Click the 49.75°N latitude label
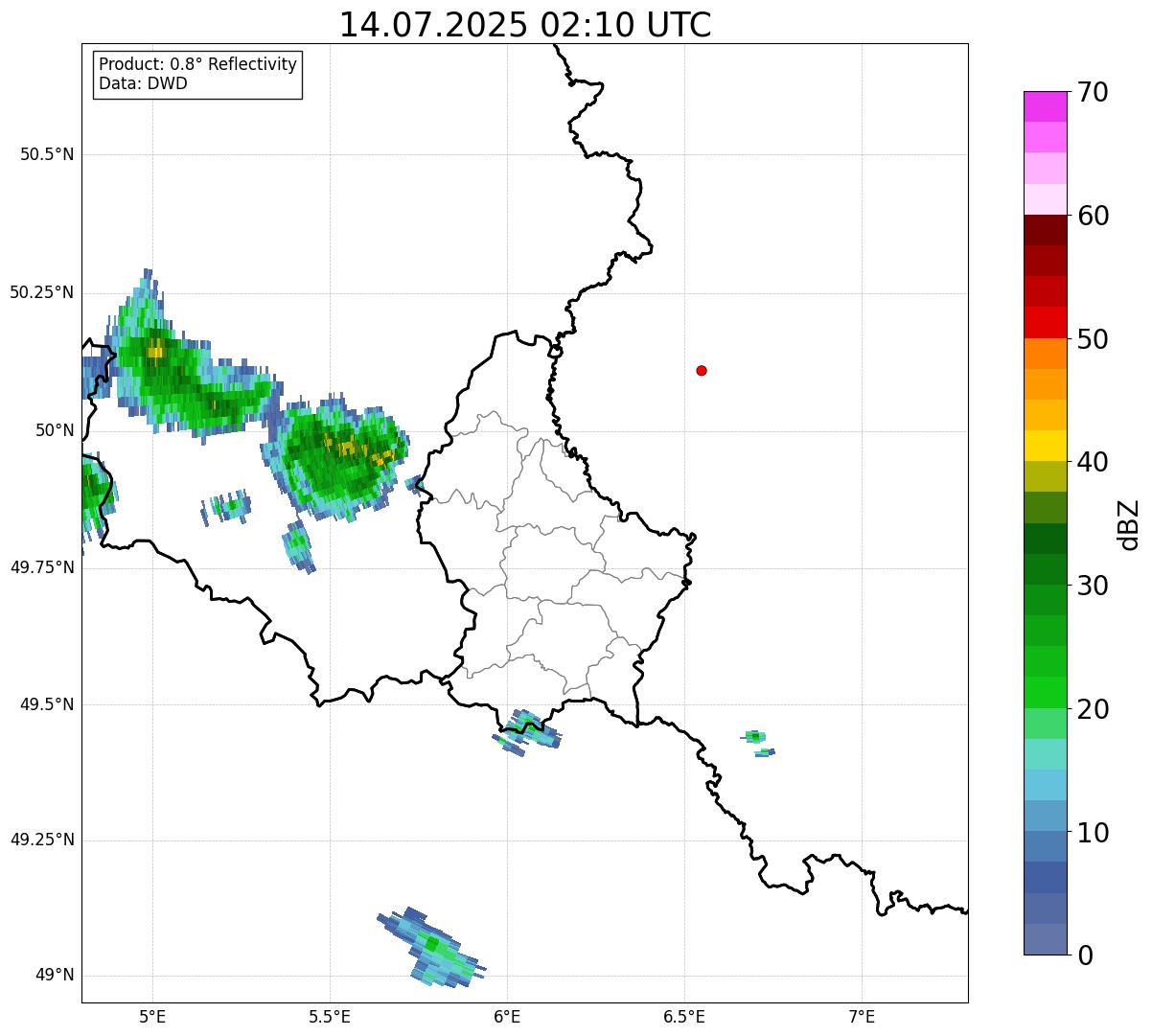The height and width of the screenshot is (1036, 1152). (x=42, y=567)
